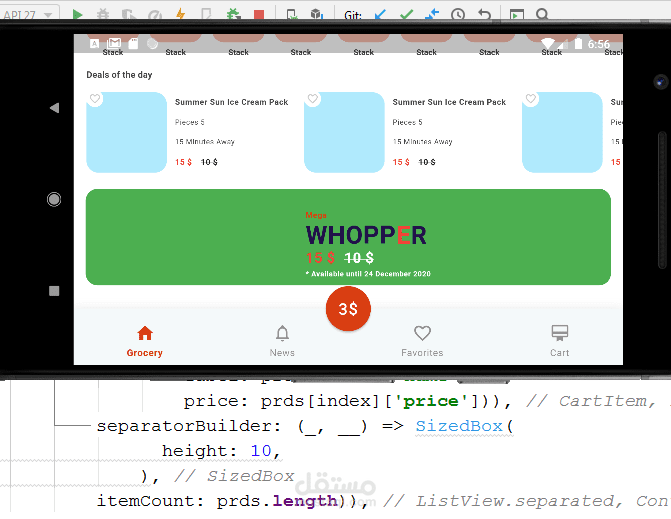Click first card's 15 $ red price
The height and width of the screenshot is (519, 671).
pos(184,162)
